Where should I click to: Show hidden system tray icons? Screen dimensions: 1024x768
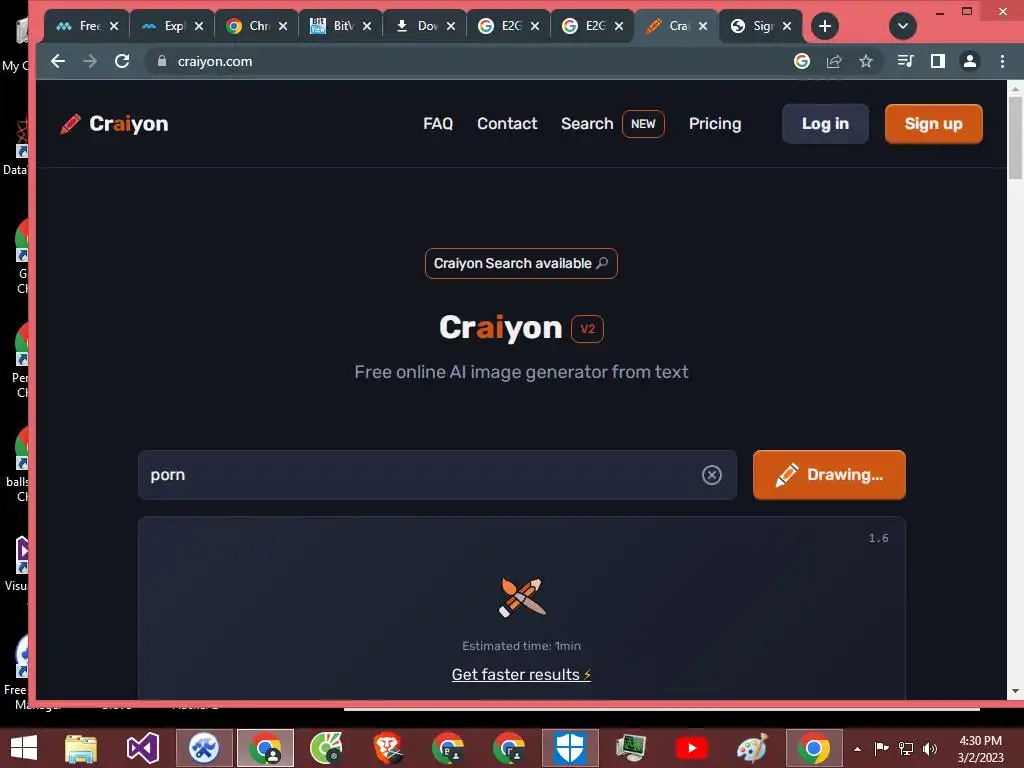click(x=857, y=749)
